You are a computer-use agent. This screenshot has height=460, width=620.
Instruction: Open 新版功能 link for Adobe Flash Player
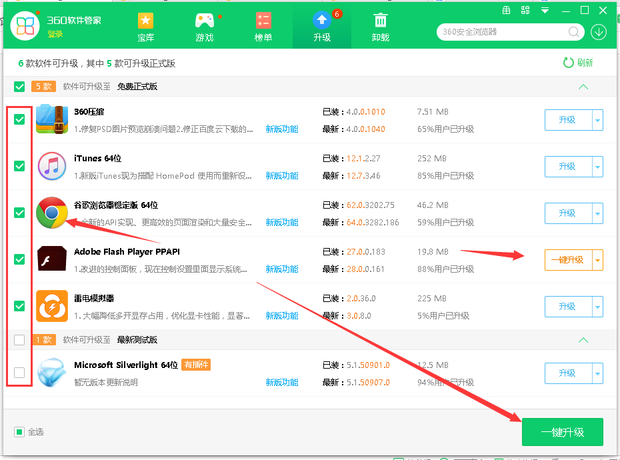[x=282, y=269]
